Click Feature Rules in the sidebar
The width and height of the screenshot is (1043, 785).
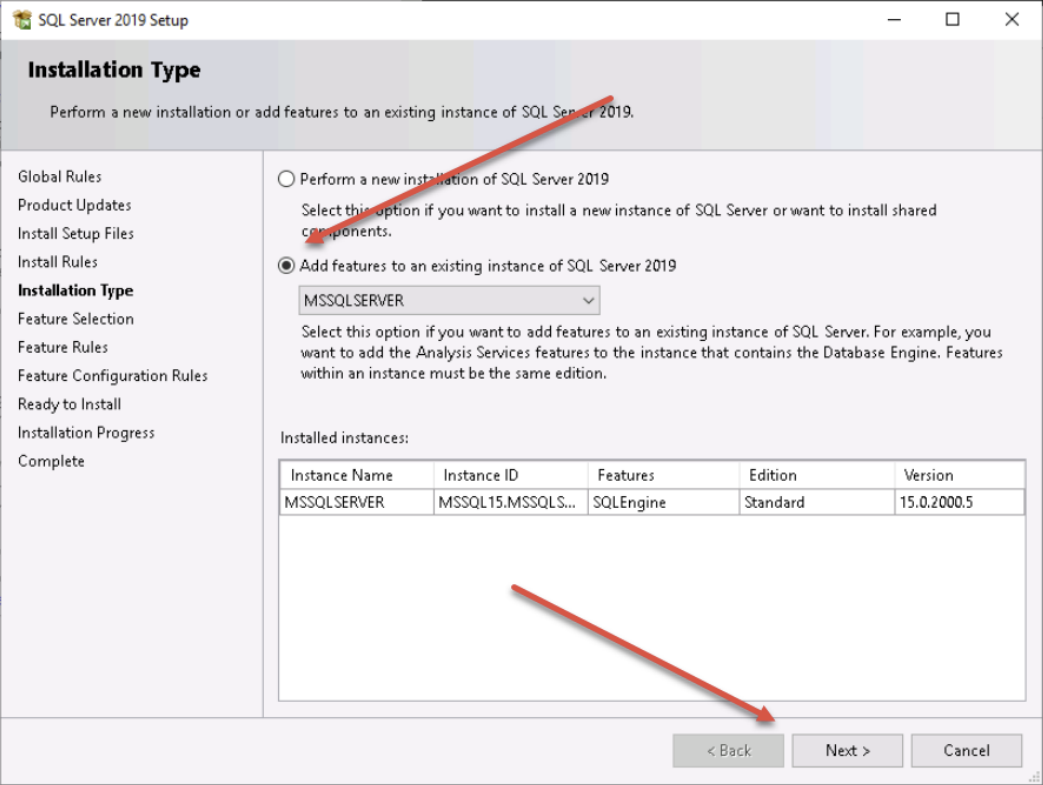click(63, 347)
